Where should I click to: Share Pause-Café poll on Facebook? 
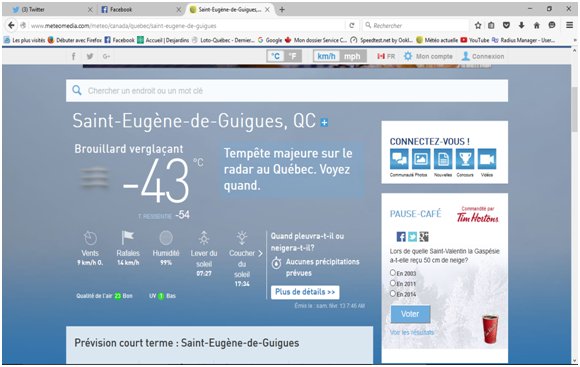401,236
